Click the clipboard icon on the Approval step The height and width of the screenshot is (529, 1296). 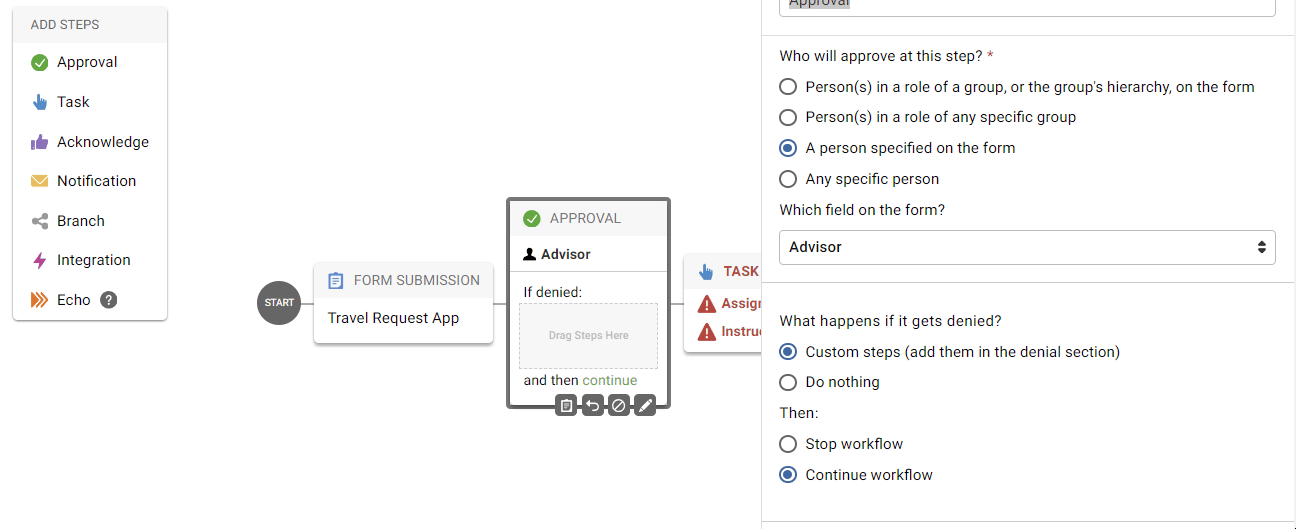click(x=566, y=405)
